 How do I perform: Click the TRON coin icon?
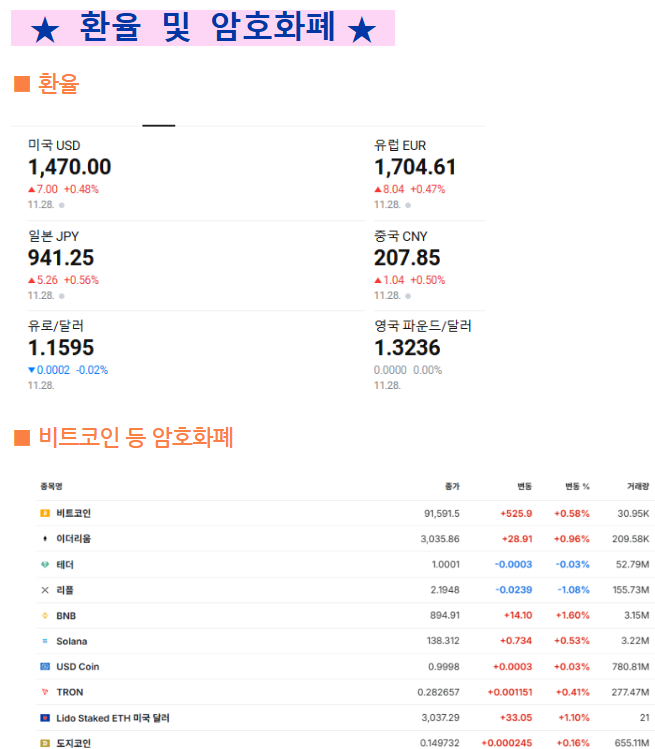(44, 692)
